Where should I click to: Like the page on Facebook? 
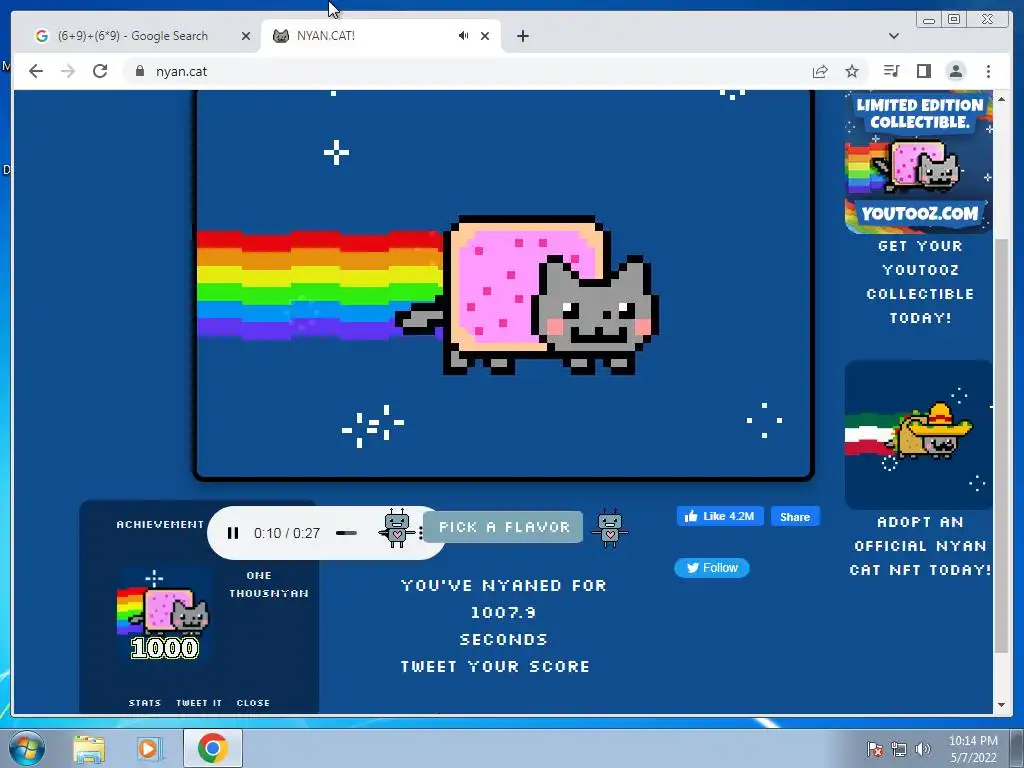coord(720,517)
